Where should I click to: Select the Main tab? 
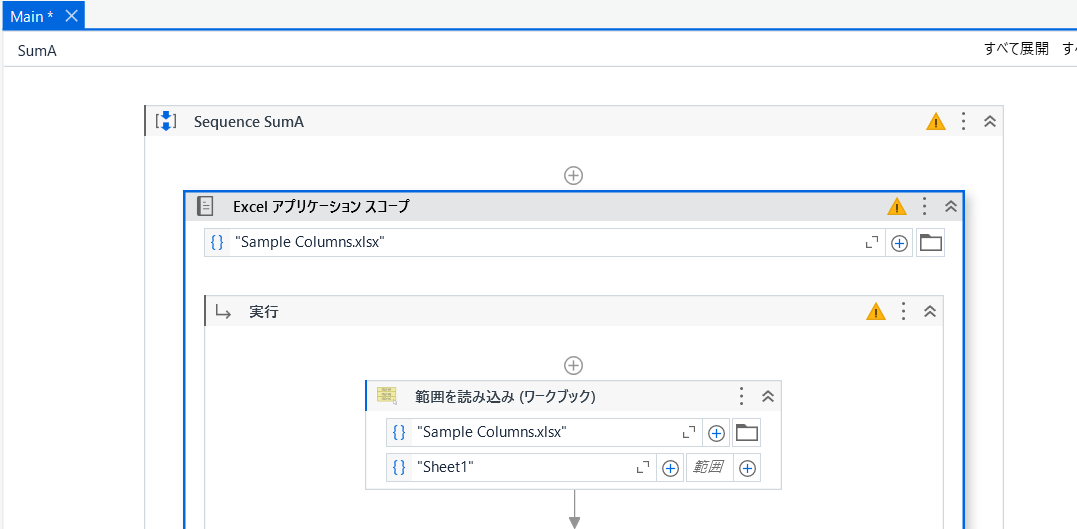point(32,15)
